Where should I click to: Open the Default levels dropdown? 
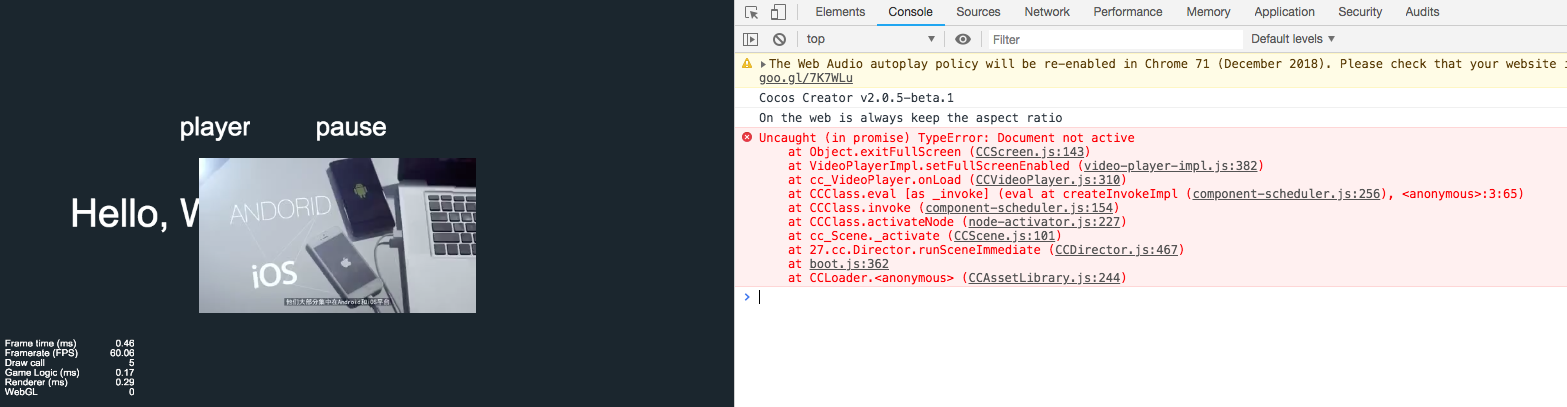1293,39
